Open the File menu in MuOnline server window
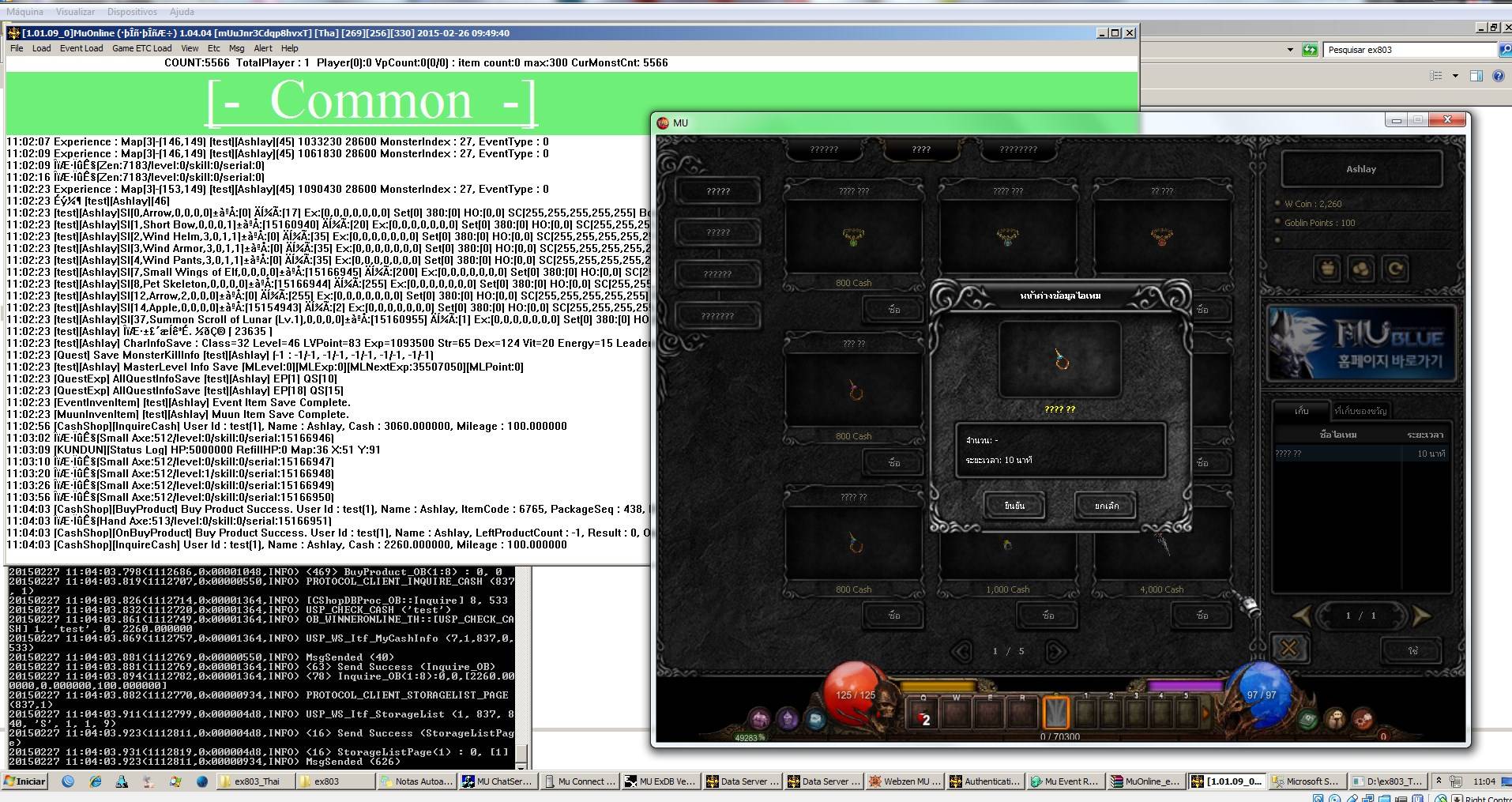This screenshot has height=802, width=1512. [x=17, y=48]
